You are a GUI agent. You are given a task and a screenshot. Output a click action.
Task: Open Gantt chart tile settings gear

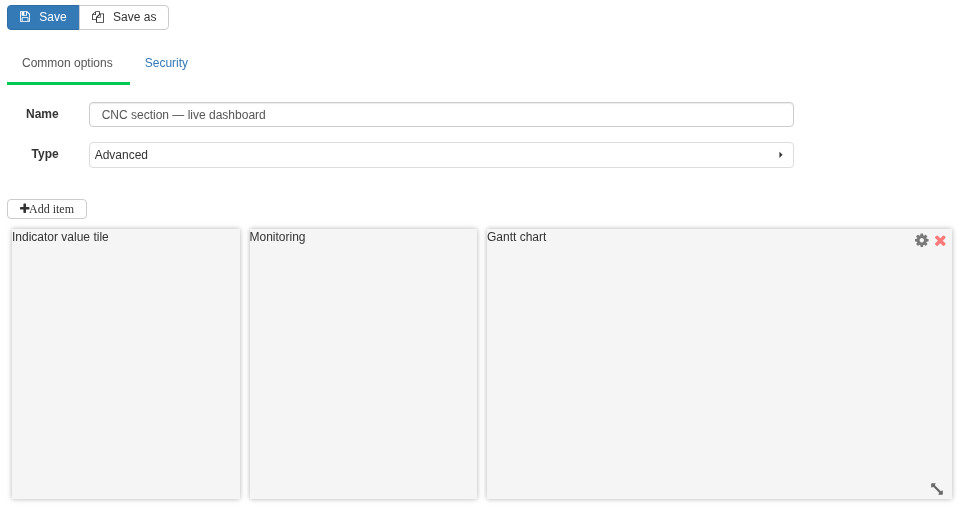tap(921, 240)
